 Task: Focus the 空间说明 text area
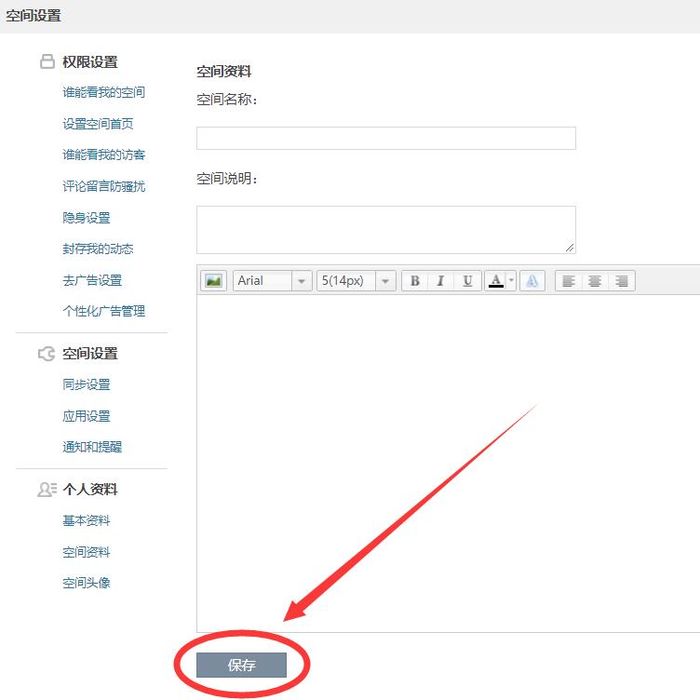pos(386,229)
